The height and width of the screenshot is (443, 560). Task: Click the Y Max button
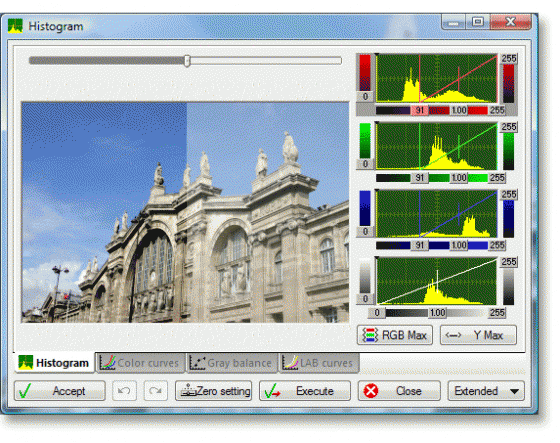[x=478, y=335]
